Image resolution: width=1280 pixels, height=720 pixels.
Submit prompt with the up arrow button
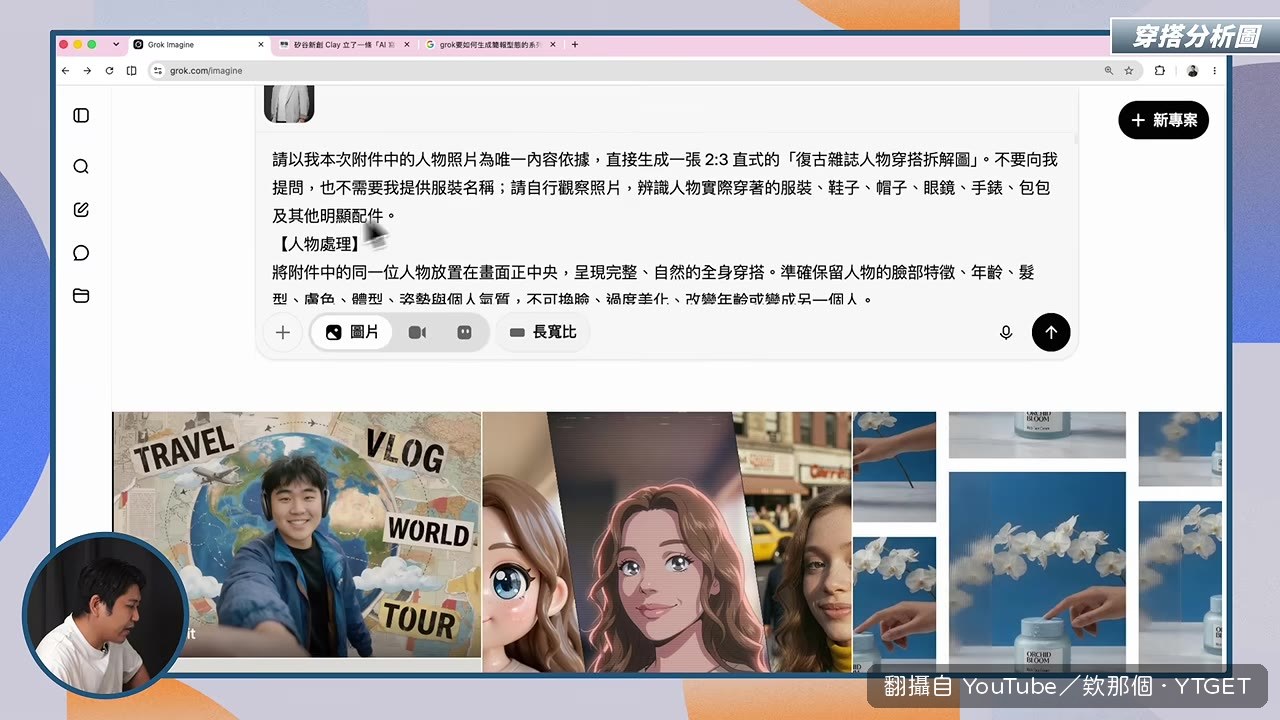(1051, 332)
